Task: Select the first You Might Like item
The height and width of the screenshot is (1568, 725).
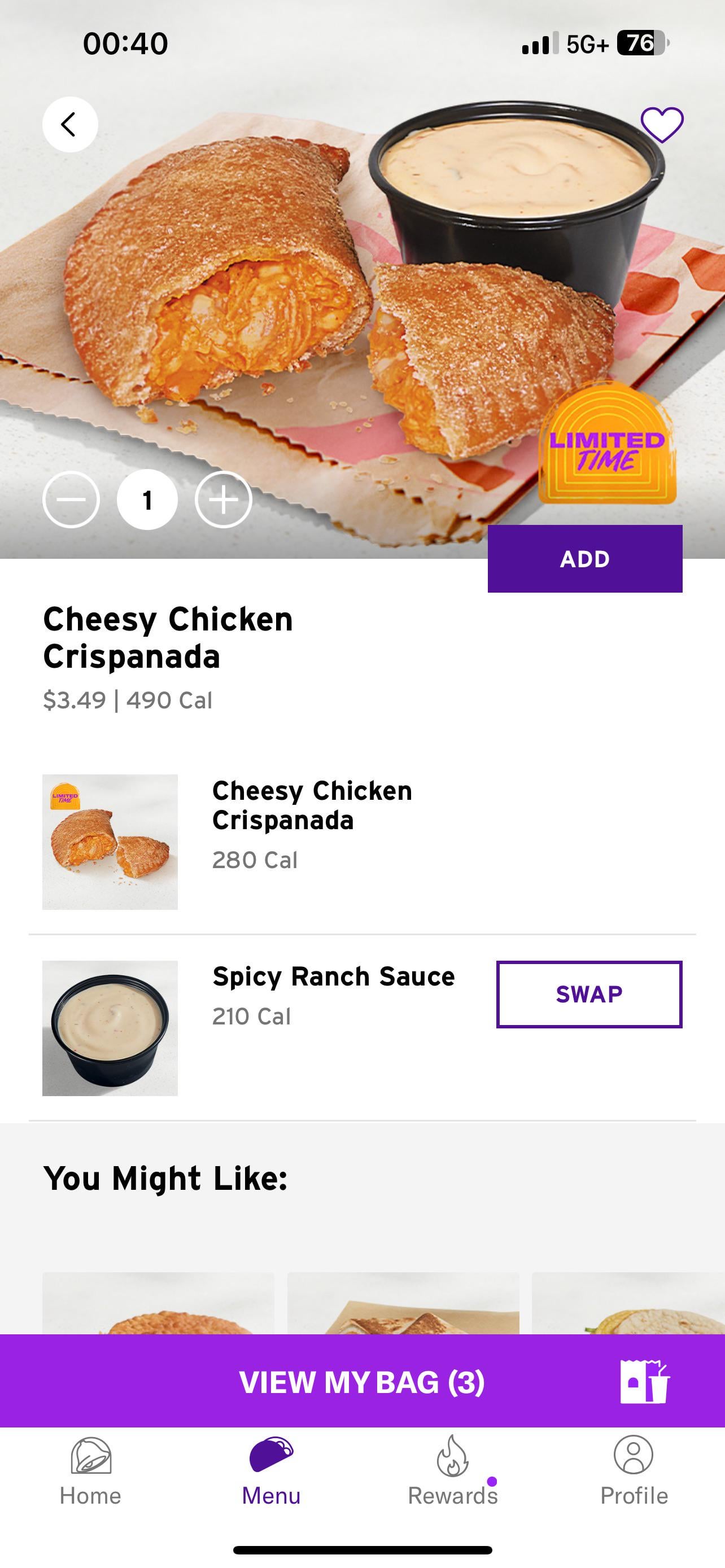Action: tap(158, 1304)
